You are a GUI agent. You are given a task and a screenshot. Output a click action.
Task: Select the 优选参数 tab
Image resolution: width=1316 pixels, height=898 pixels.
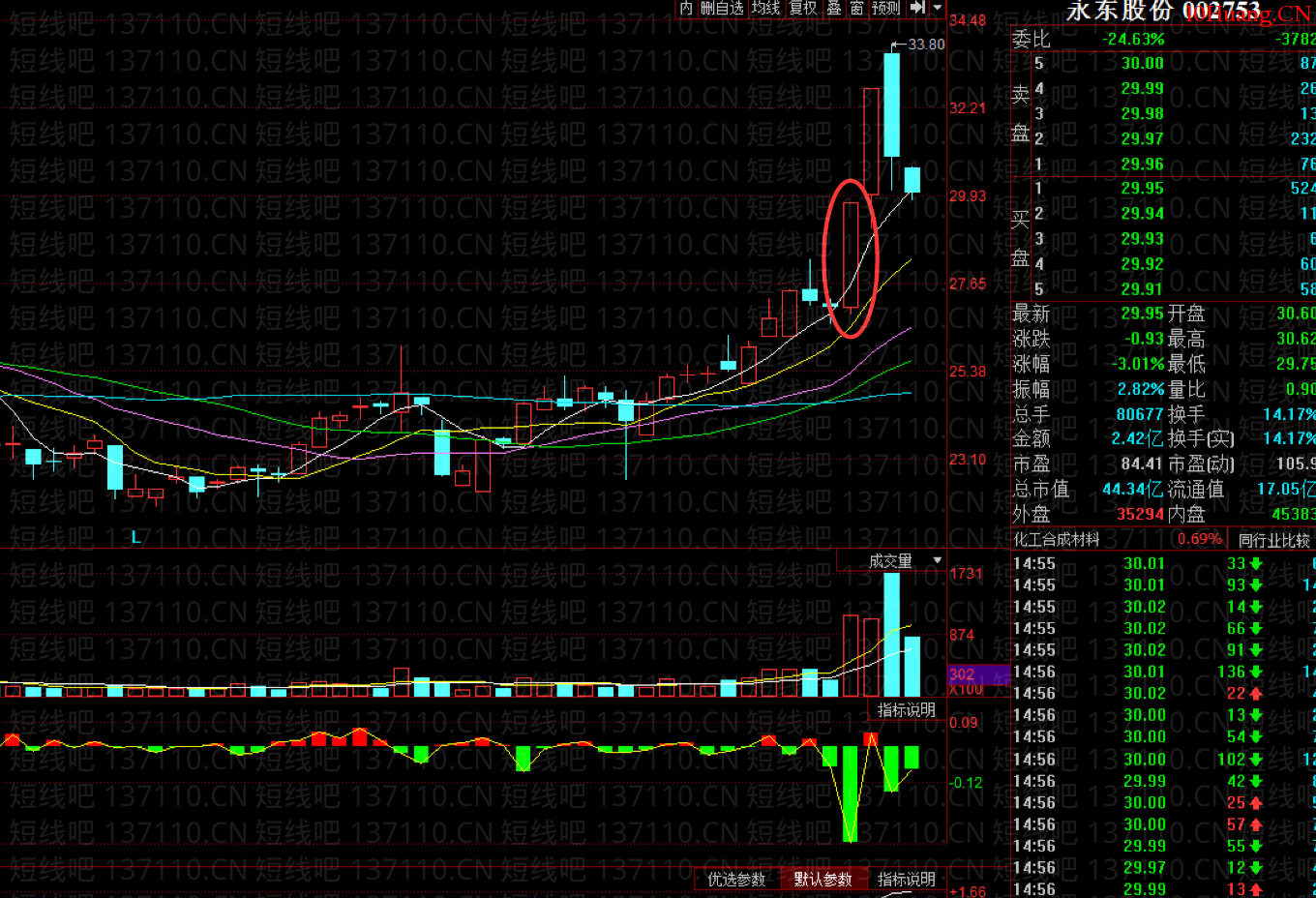pos(736,880)
